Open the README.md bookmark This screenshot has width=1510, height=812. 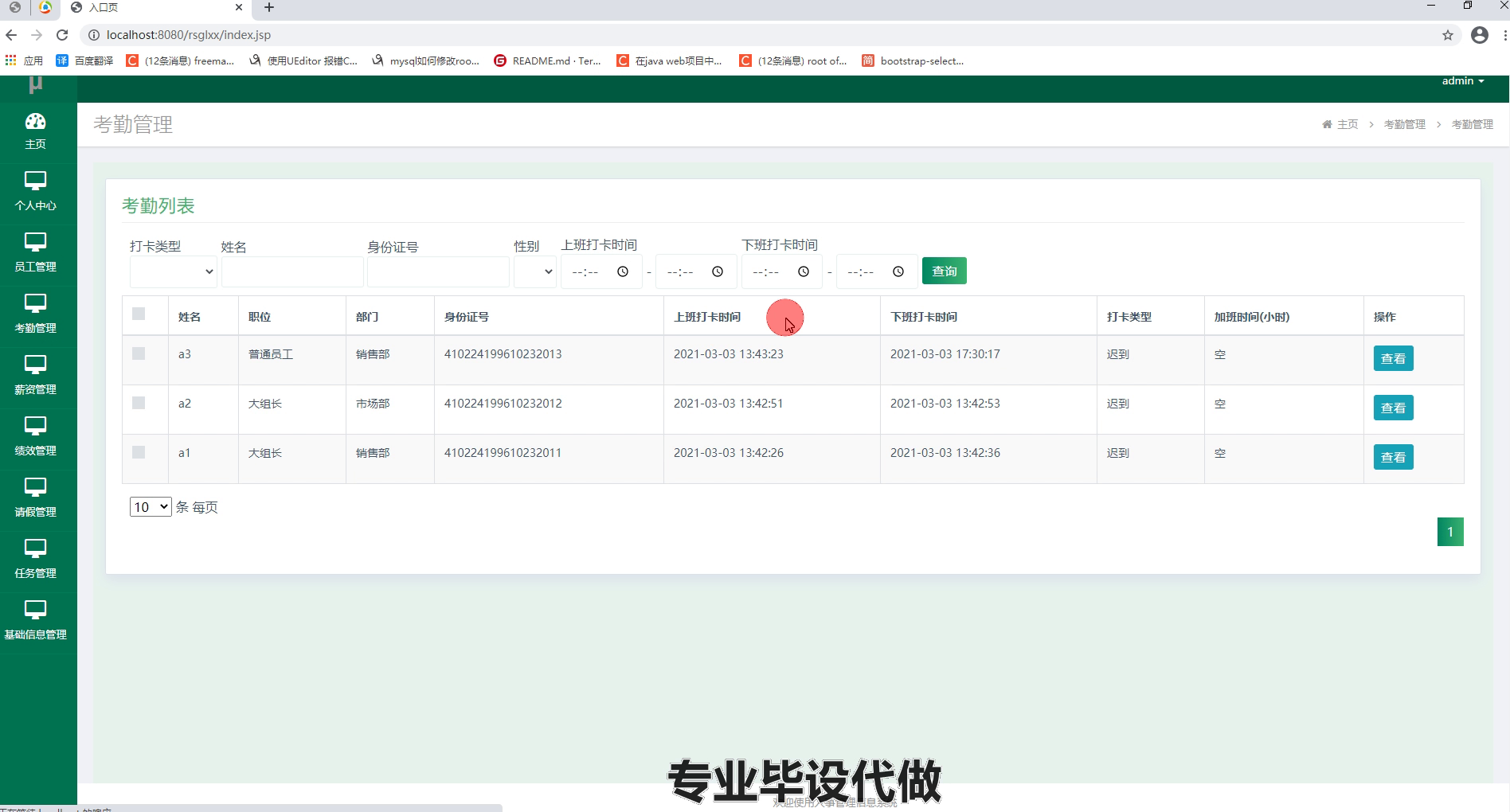(x=547, y=61)
